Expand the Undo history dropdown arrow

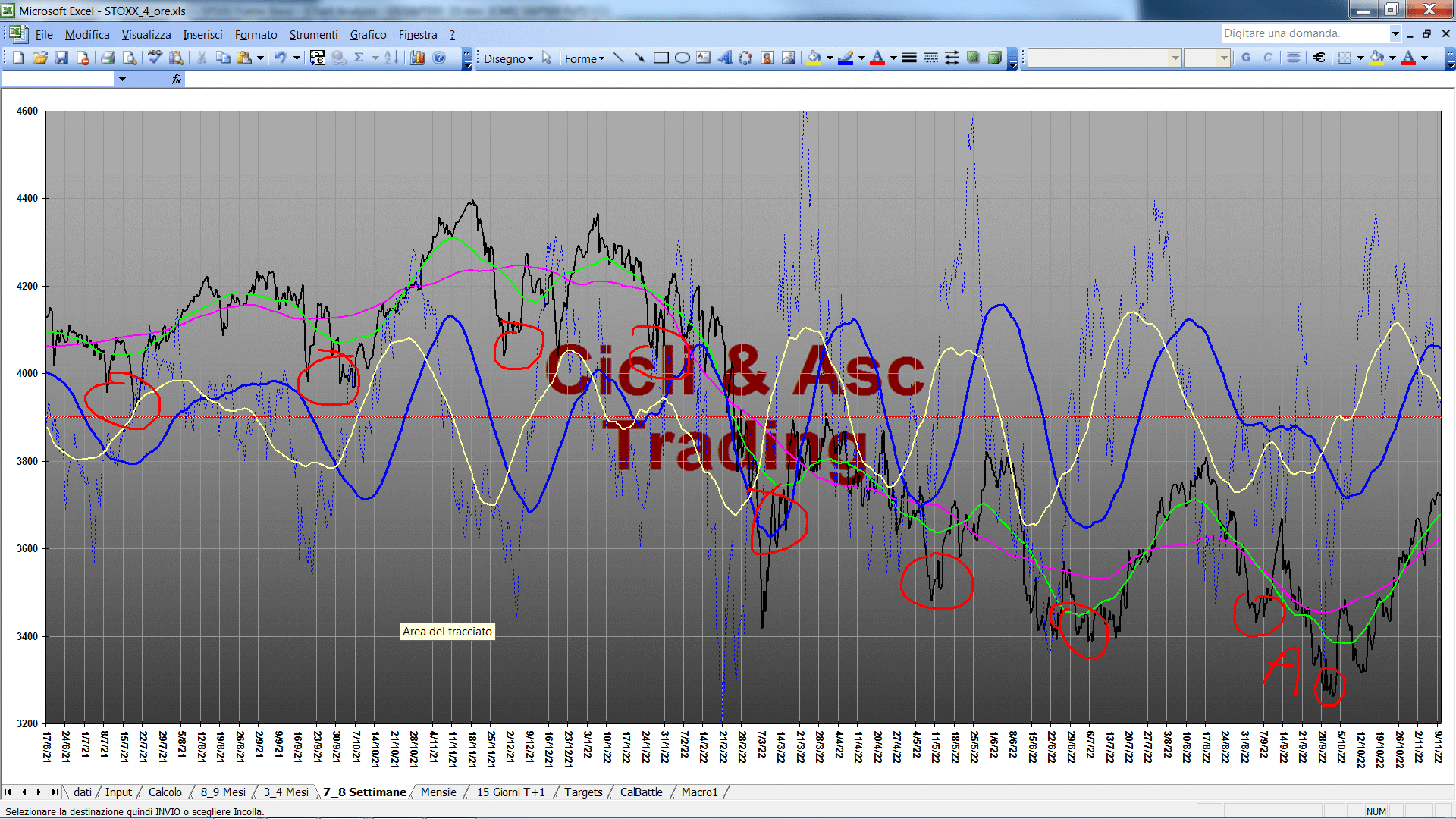tap(297, 58)
